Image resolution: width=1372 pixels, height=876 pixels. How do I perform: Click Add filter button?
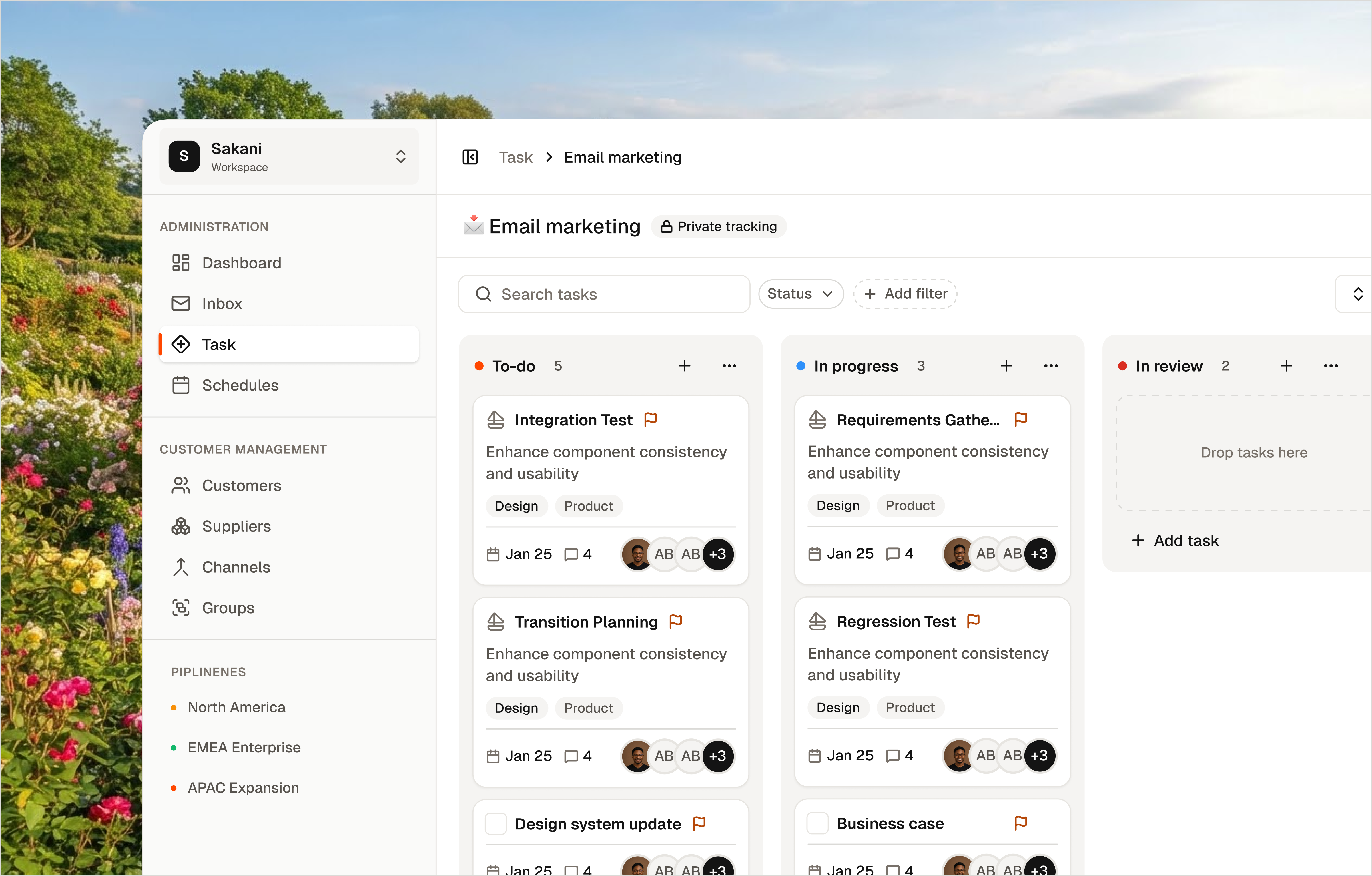905,294
